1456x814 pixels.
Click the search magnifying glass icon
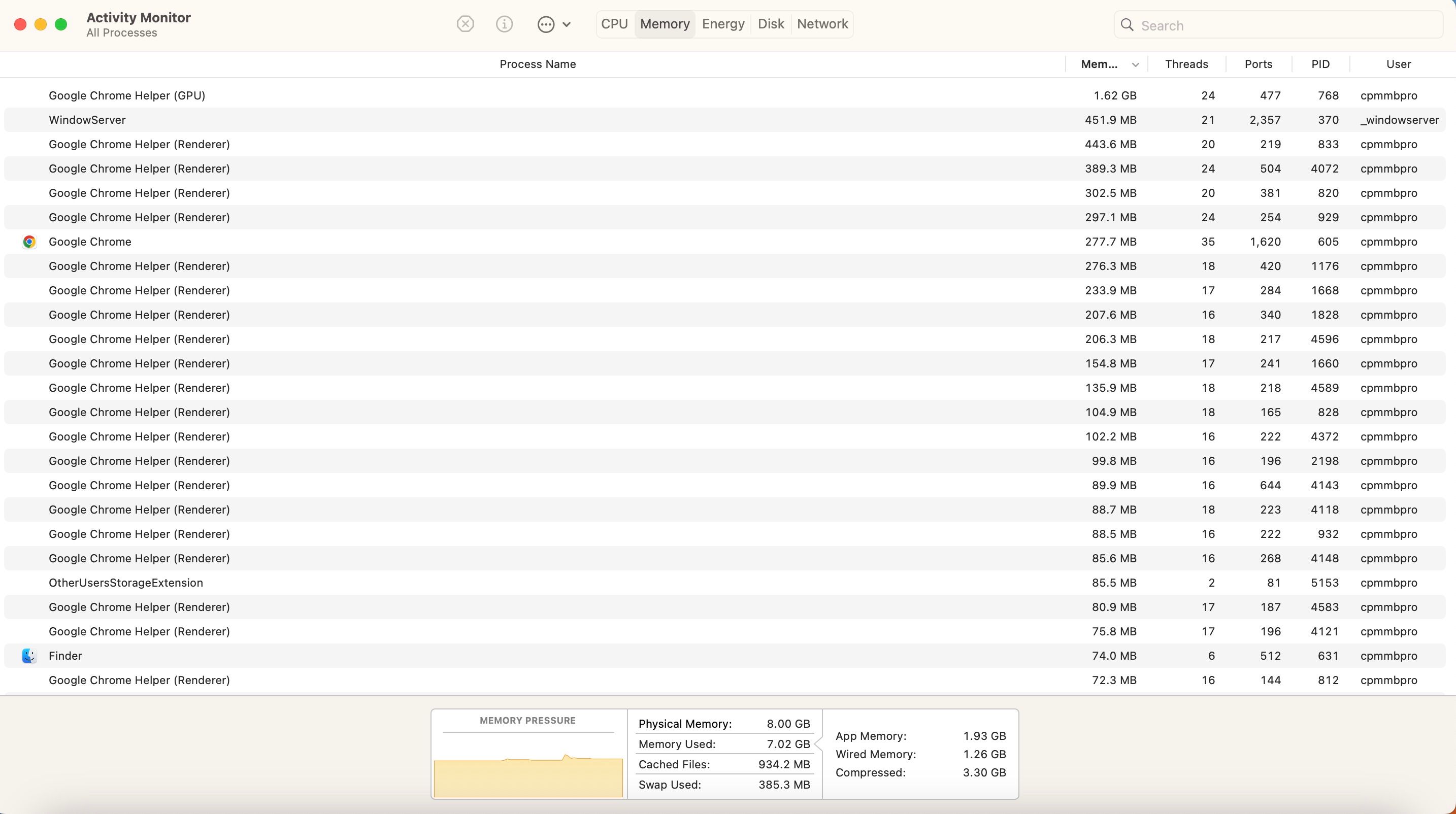point(1127,25)
